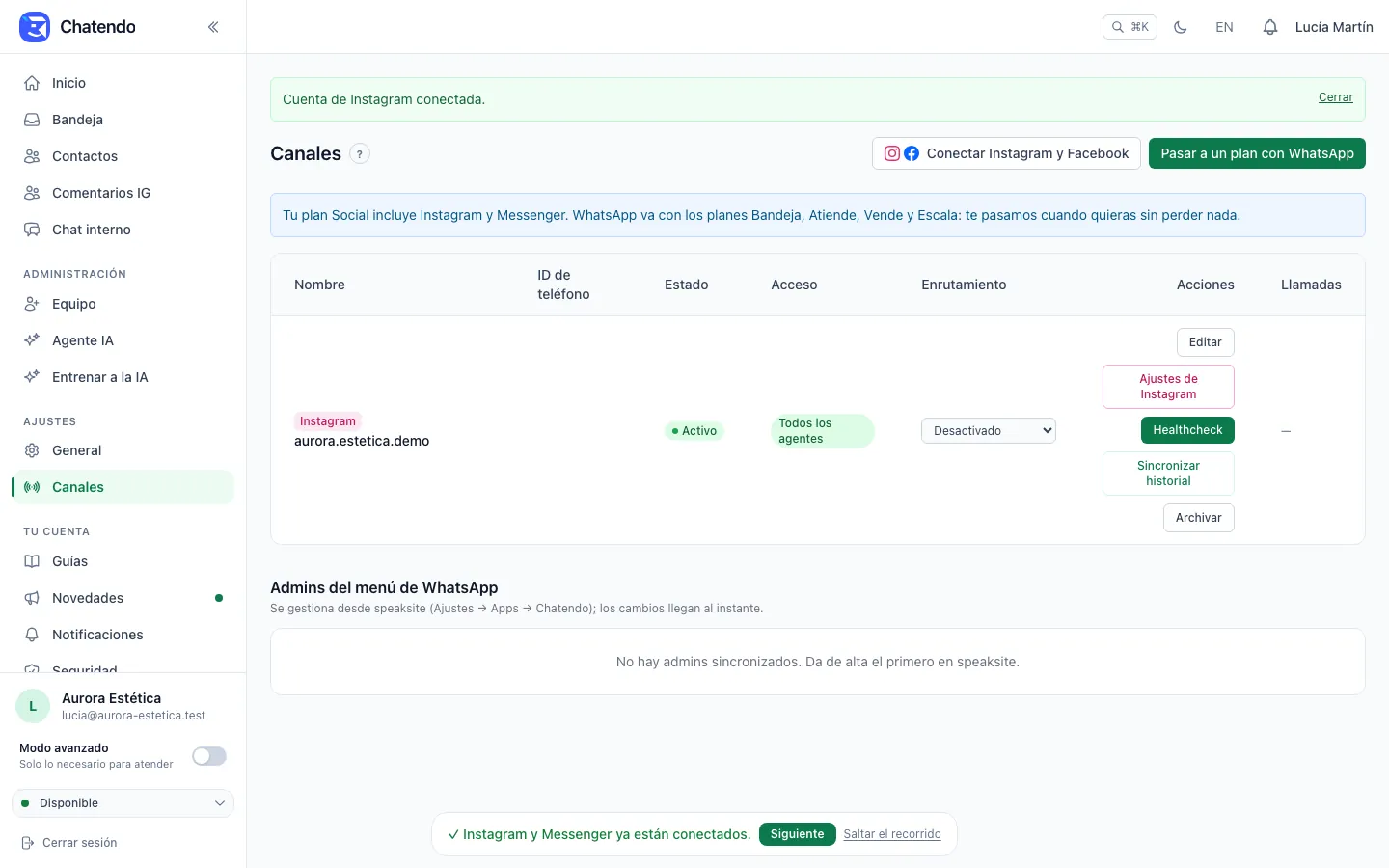Run Healthcheck on the channel
The height and width of the screenshot is (868, 1389).
click(x=1187, y=430)
